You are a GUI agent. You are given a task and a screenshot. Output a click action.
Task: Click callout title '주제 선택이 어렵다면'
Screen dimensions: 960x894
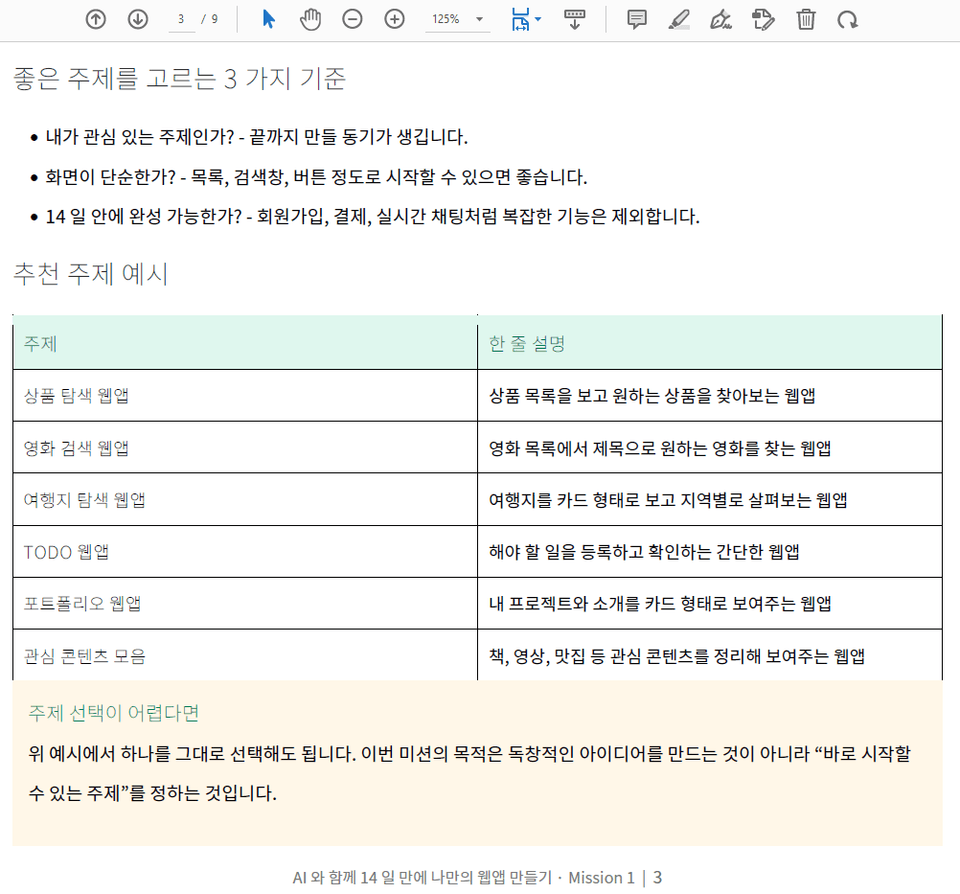114,713
